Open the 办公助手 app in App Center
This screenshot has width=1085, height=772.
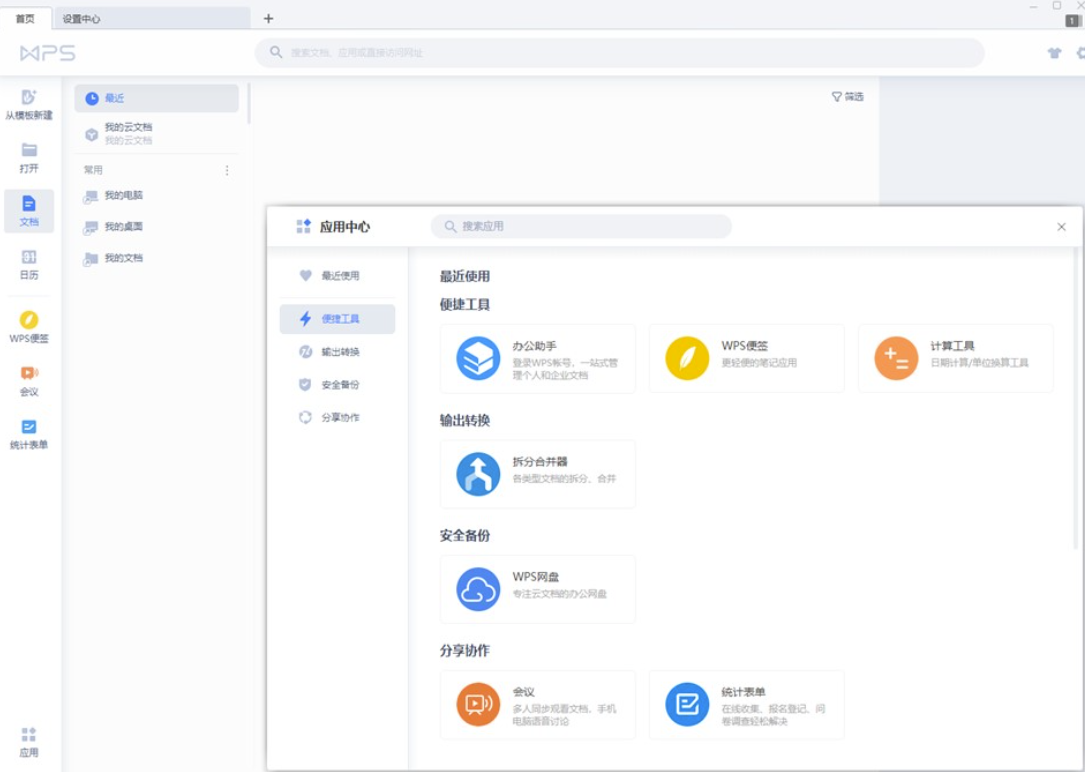click(538, 355)
